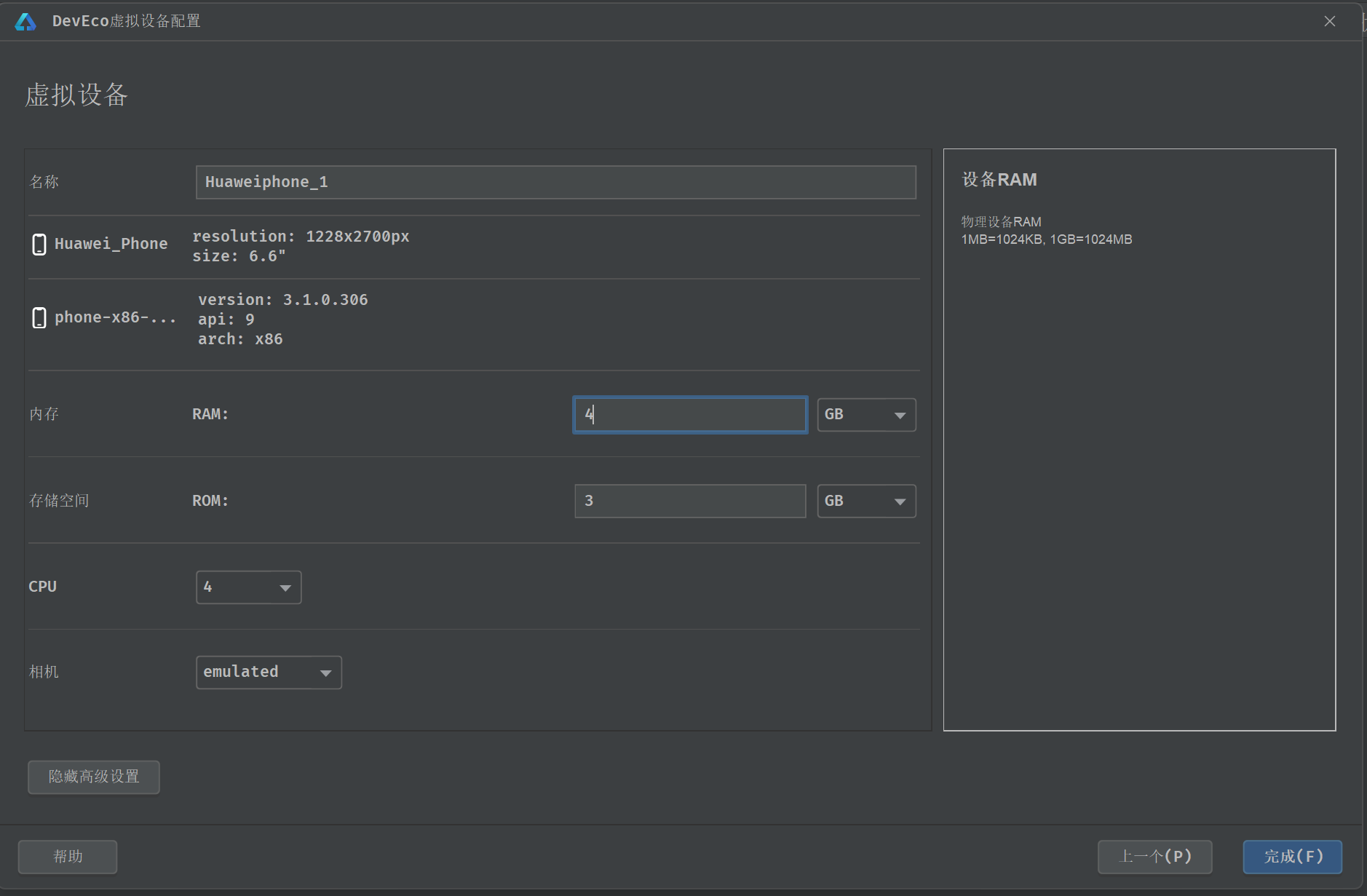
Task: Click the RAM: label
Action: [x=210, y=414]
